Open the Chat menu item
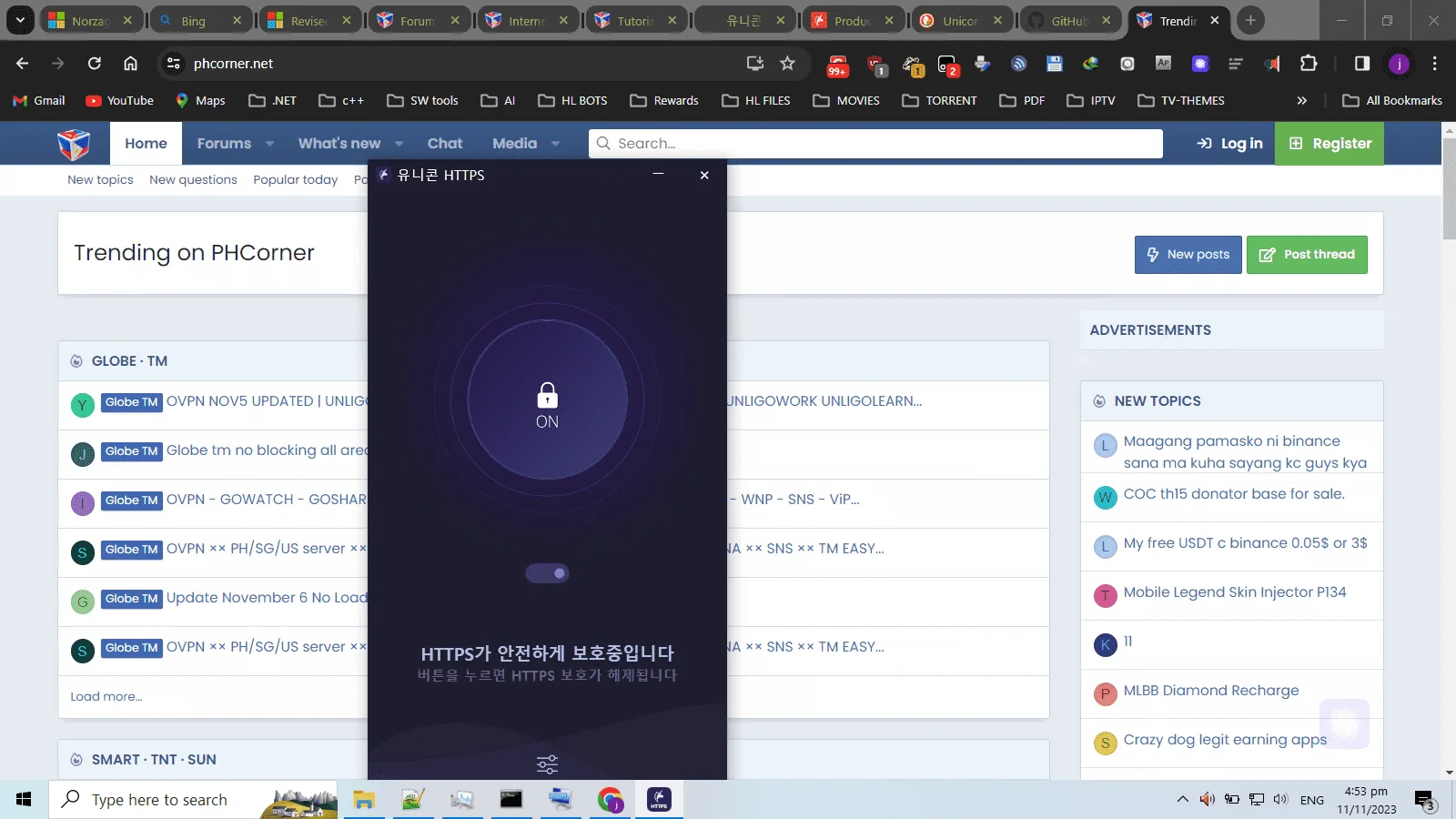Screen dimensions: 1456x819 click(x=445, y=144)
